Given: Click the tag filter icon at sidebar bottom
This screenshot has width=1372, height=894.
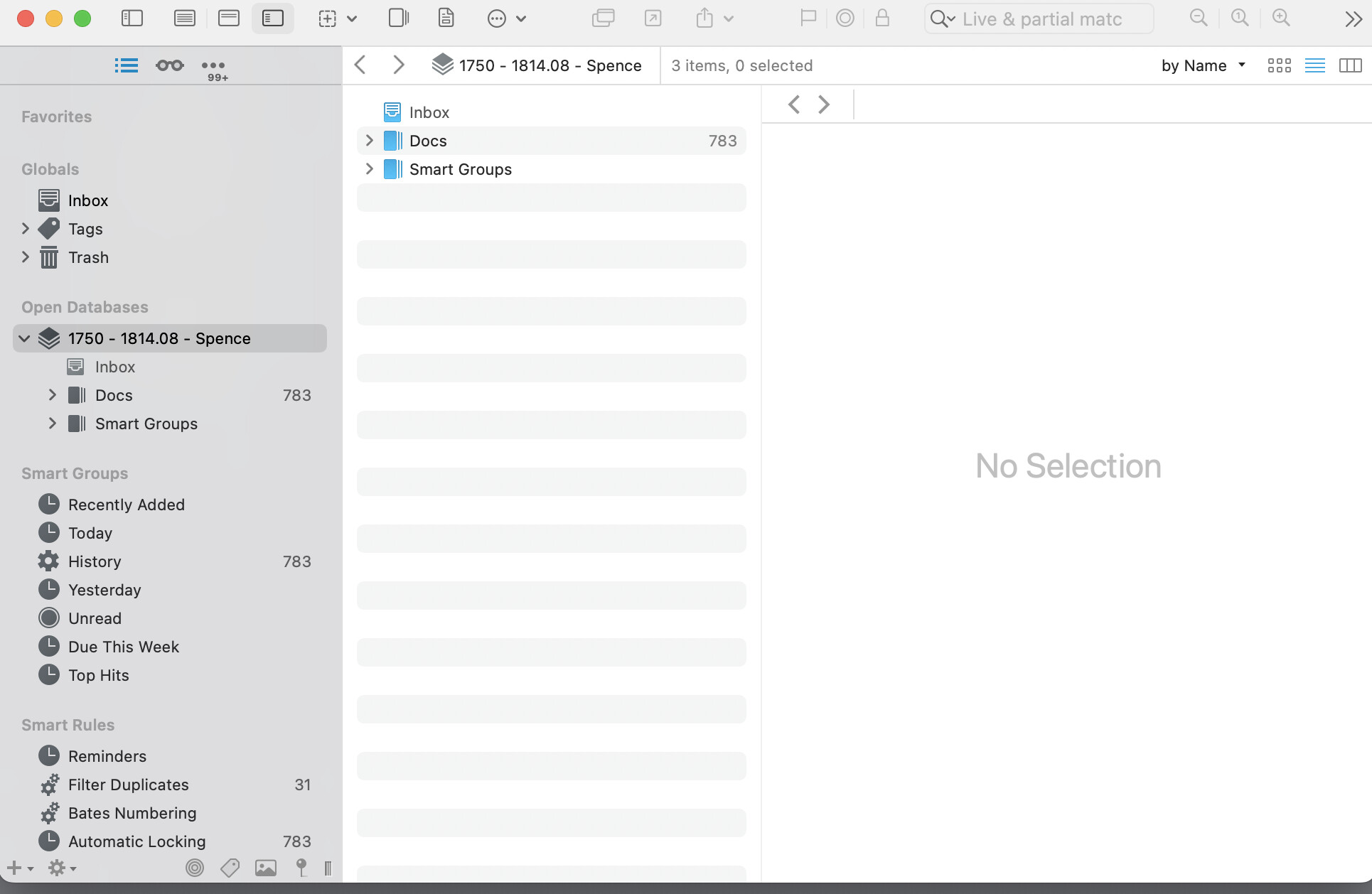Looking at the screenshot, I should click(230, 868).
